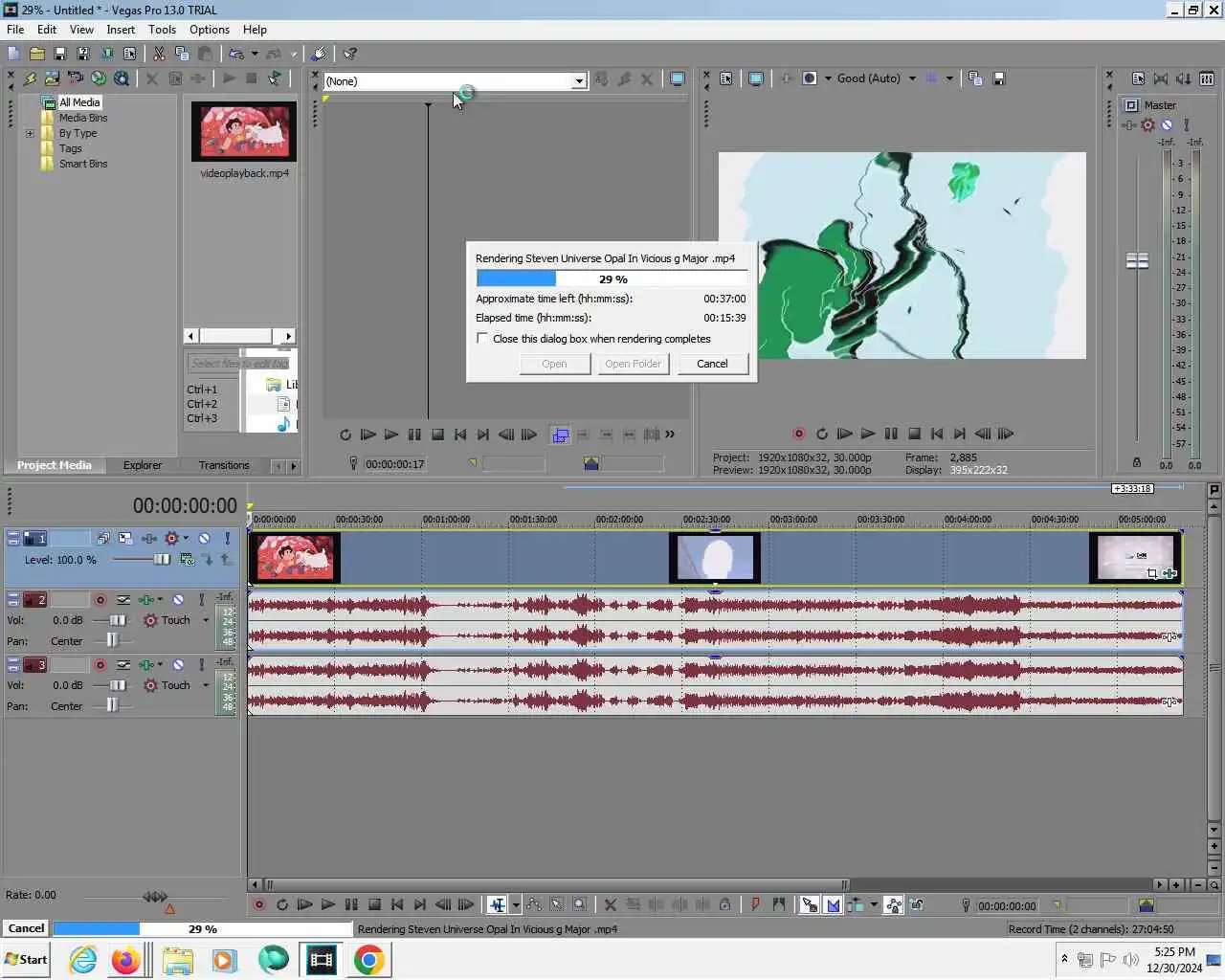Mute video track 1
Image resolution: width=1225 pixels, height=980 pixels.
point(204,539)
